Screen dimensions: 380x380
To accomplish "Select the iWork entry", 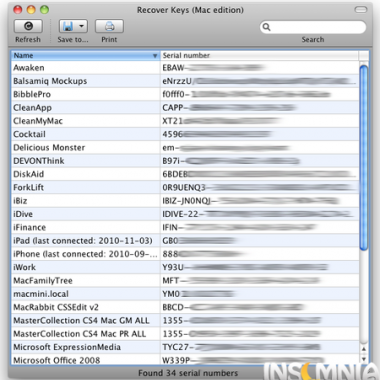I will tap(185, 267).
